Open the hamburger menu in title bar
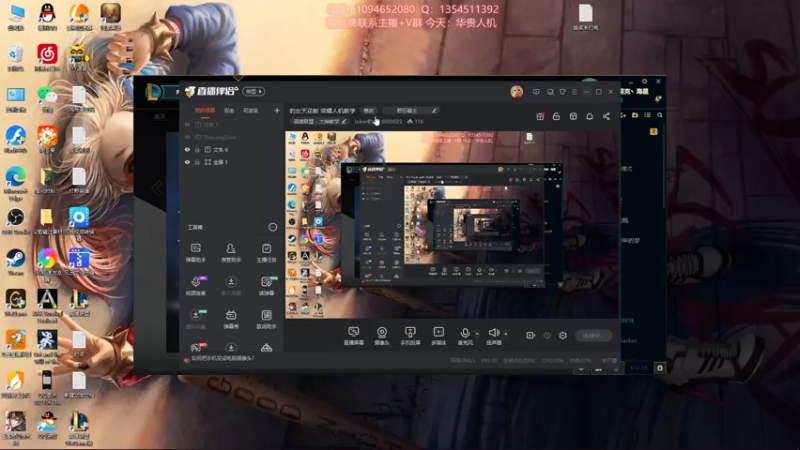800x450 pixels. tap(574, 92)
